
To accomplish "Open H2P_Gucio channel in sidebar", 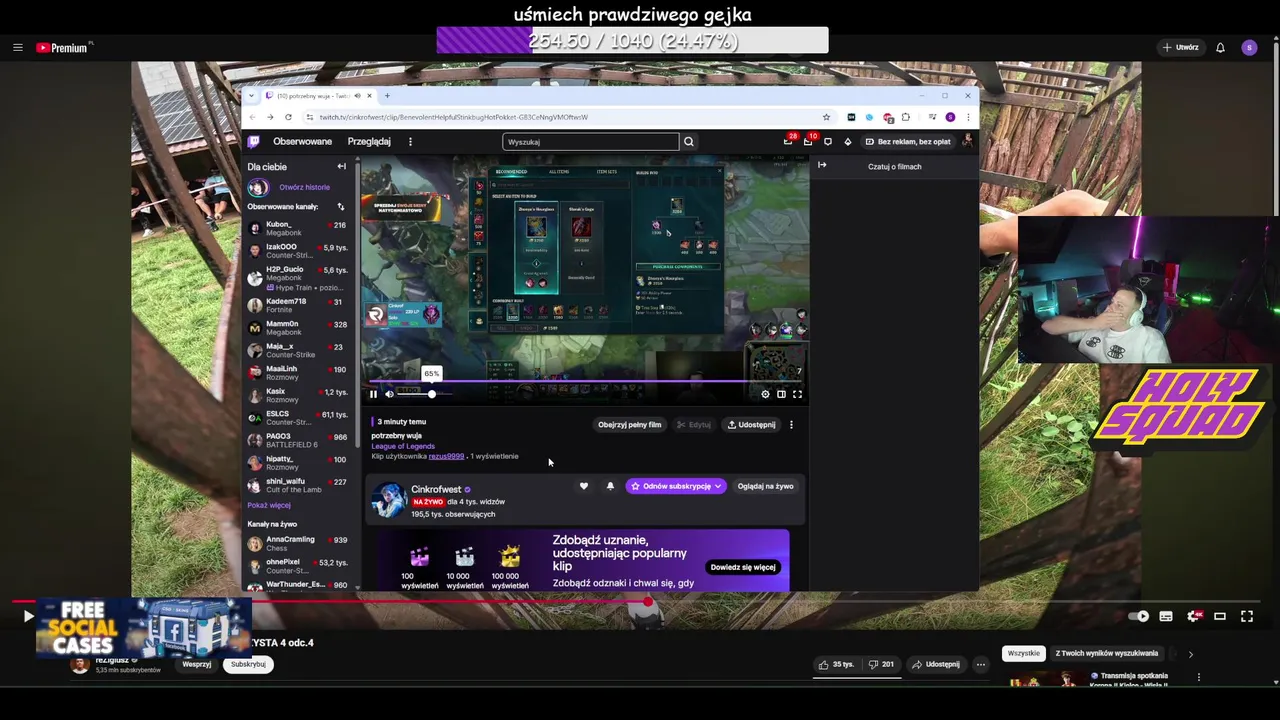I will coord(297,277).
